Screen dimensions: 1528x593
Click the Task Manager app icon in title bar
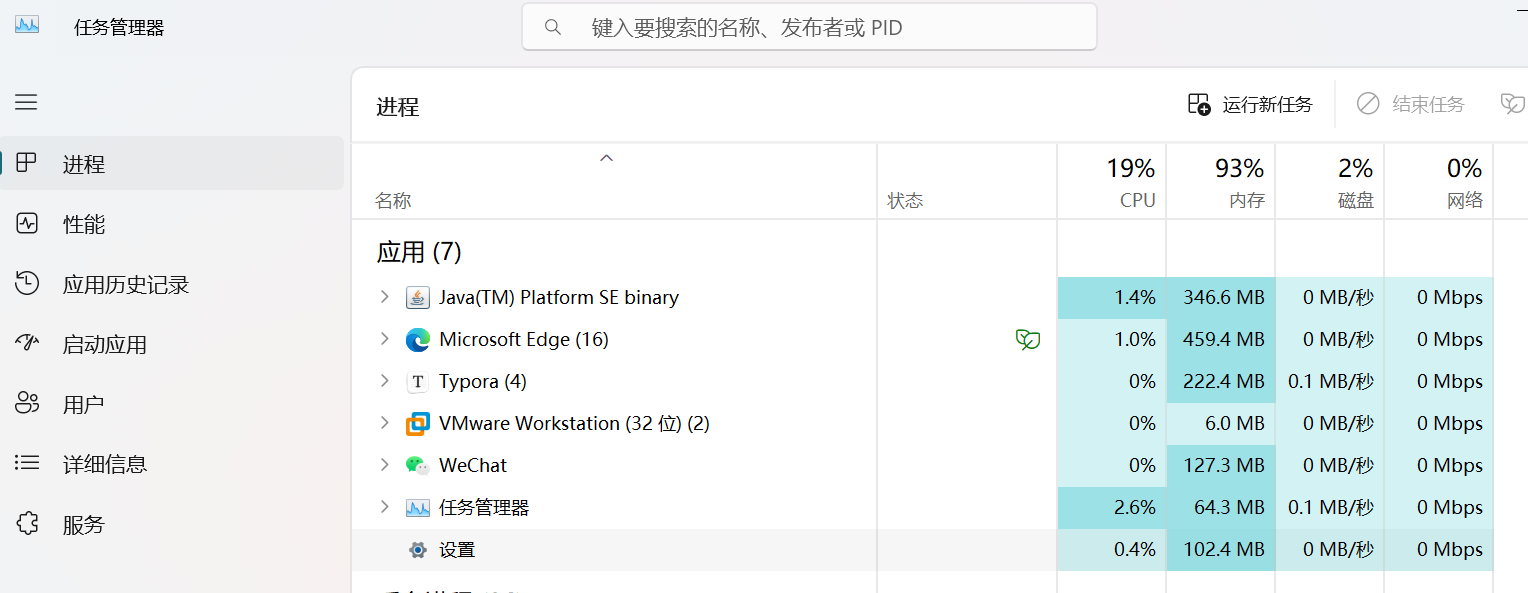(27, 25)
